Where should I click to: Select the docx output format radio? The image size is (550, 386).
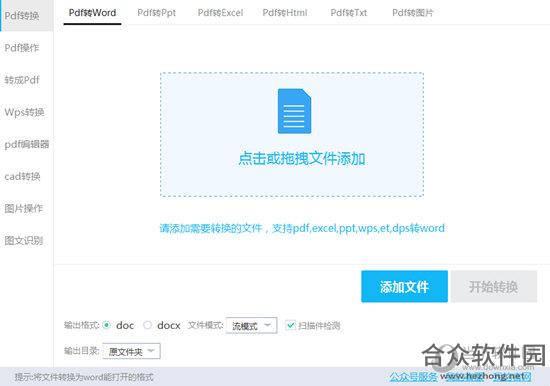(147, 325)
